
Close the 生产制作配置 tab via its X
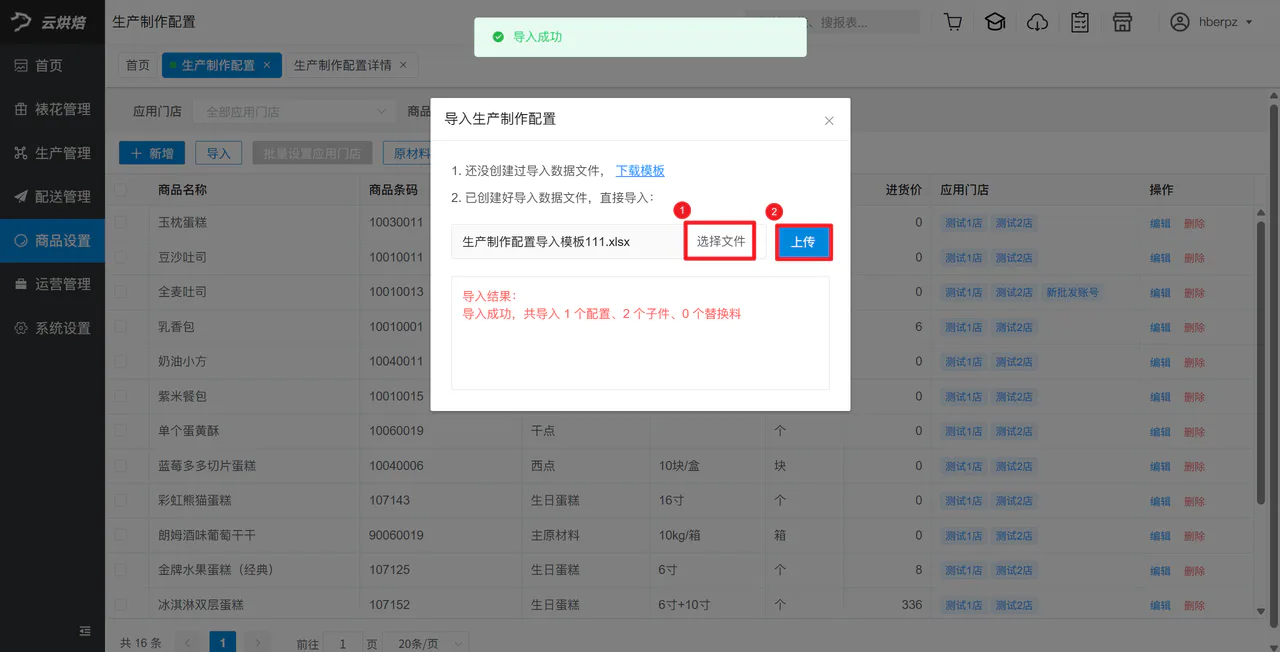[267, 65]
